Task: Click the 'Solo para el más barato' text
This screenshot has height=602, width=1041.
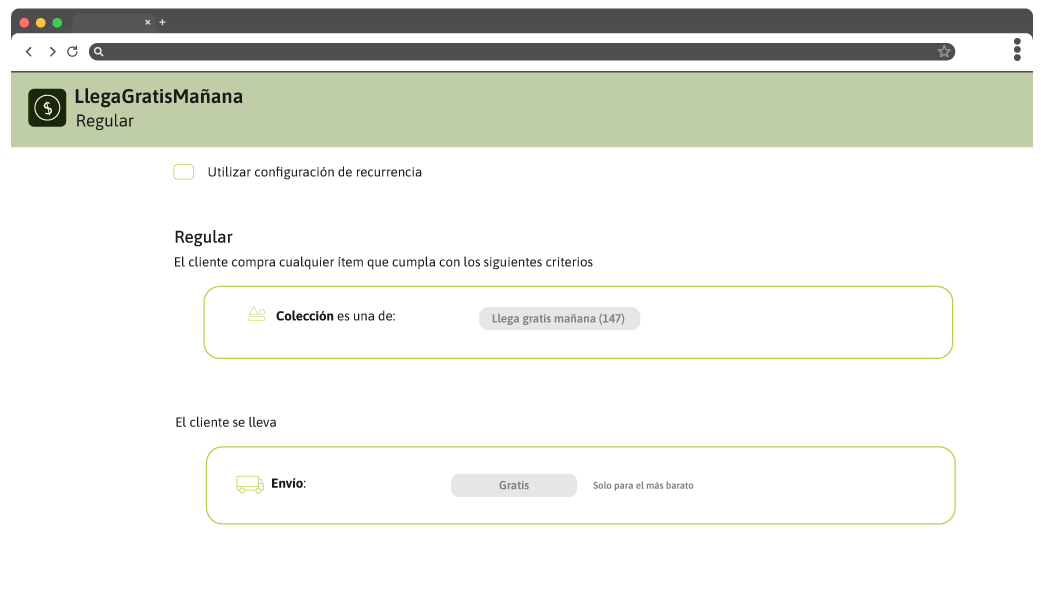Action: [643, 486]
